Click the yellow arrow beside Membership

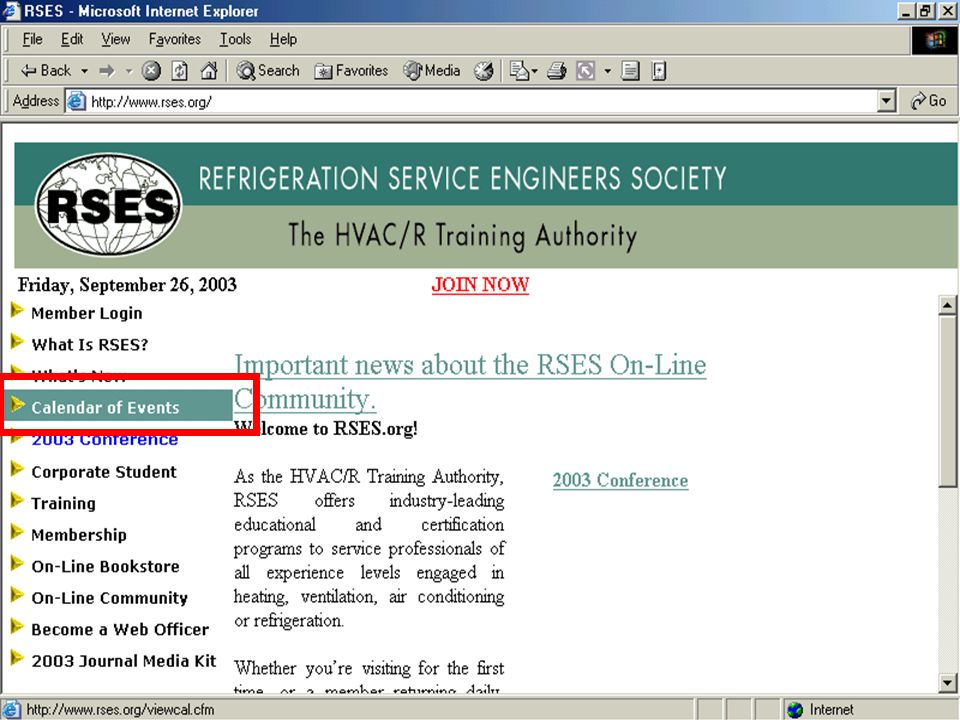click(x=17, y=533)
